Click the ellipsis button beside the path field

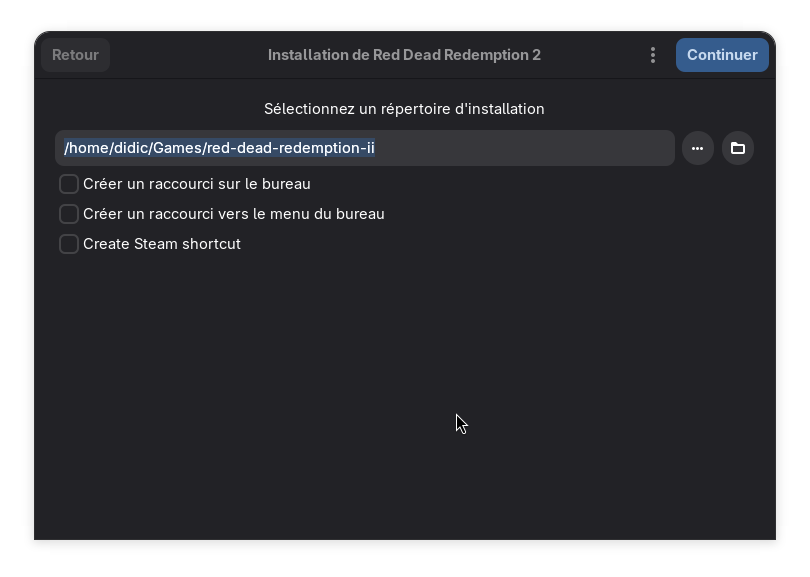pos(698,148)
